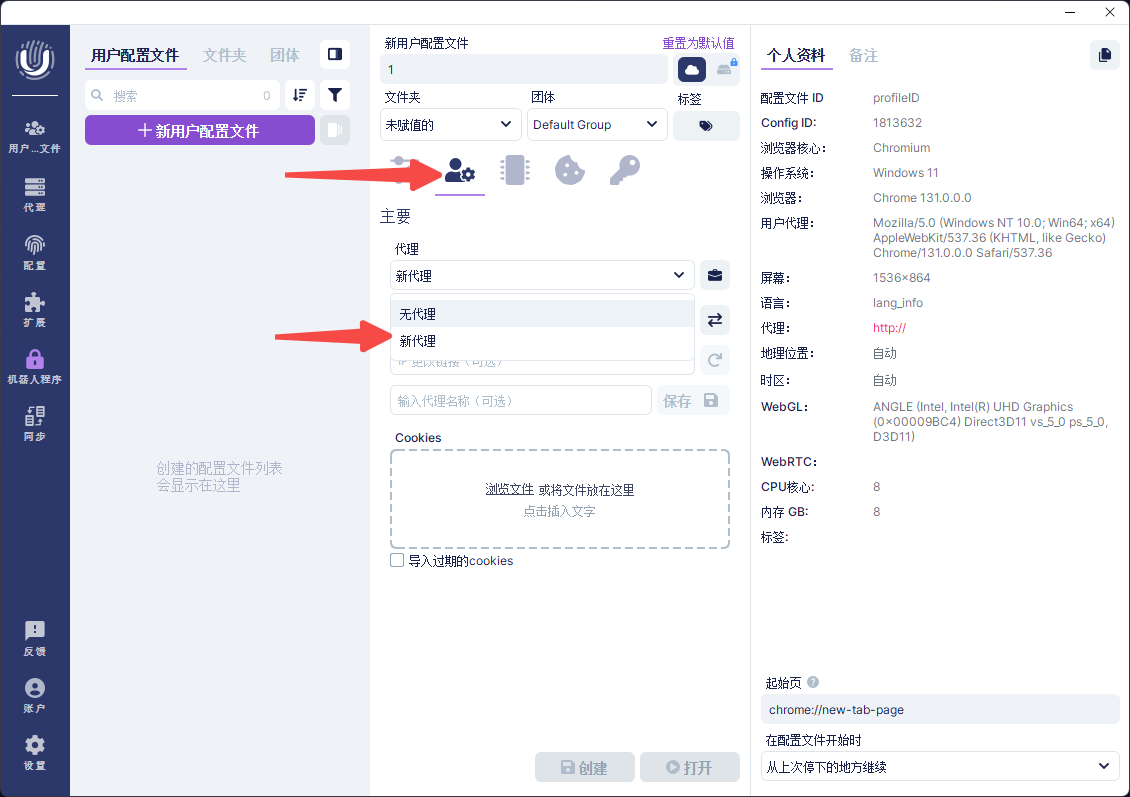
Task: Click 重置为默认值 link
Action: coord(698,43)
